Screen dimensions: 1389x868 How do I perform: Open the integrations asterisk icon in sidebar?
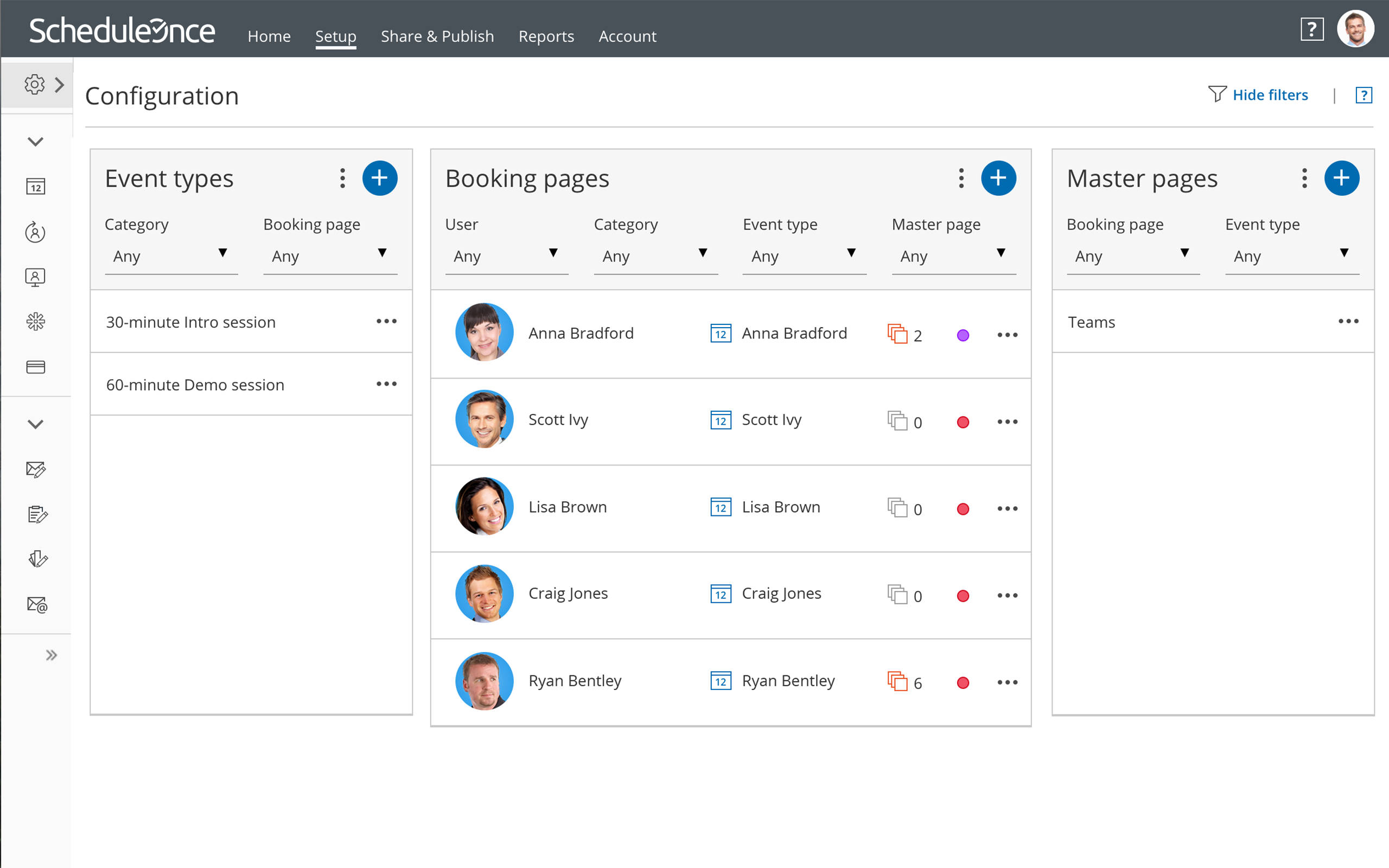click(36, 322)
